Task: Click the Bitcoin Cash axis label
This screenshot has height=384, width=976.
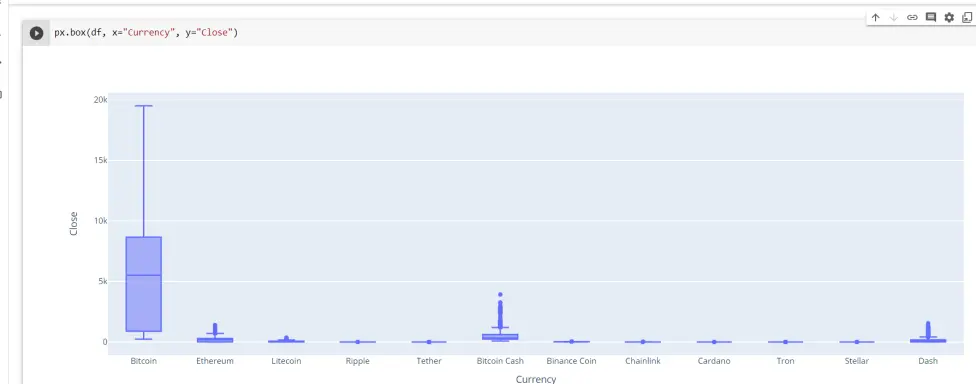Action: coord(500,361)
